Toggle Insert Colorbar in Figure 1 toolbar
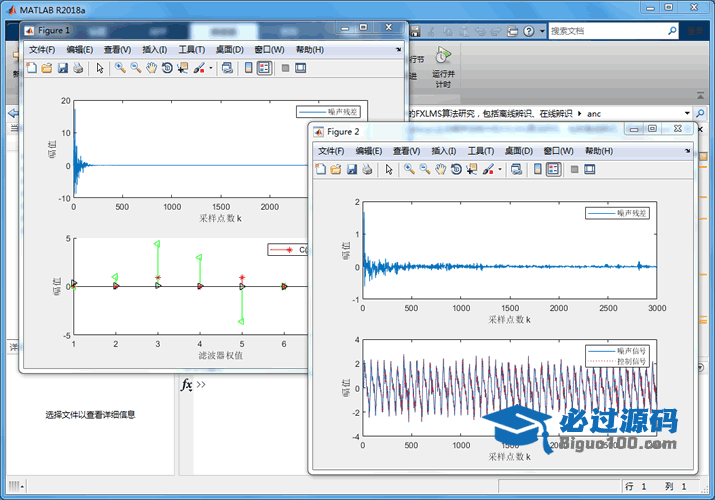The width and height of the screenshot is (715, 500). click(246, 68)
